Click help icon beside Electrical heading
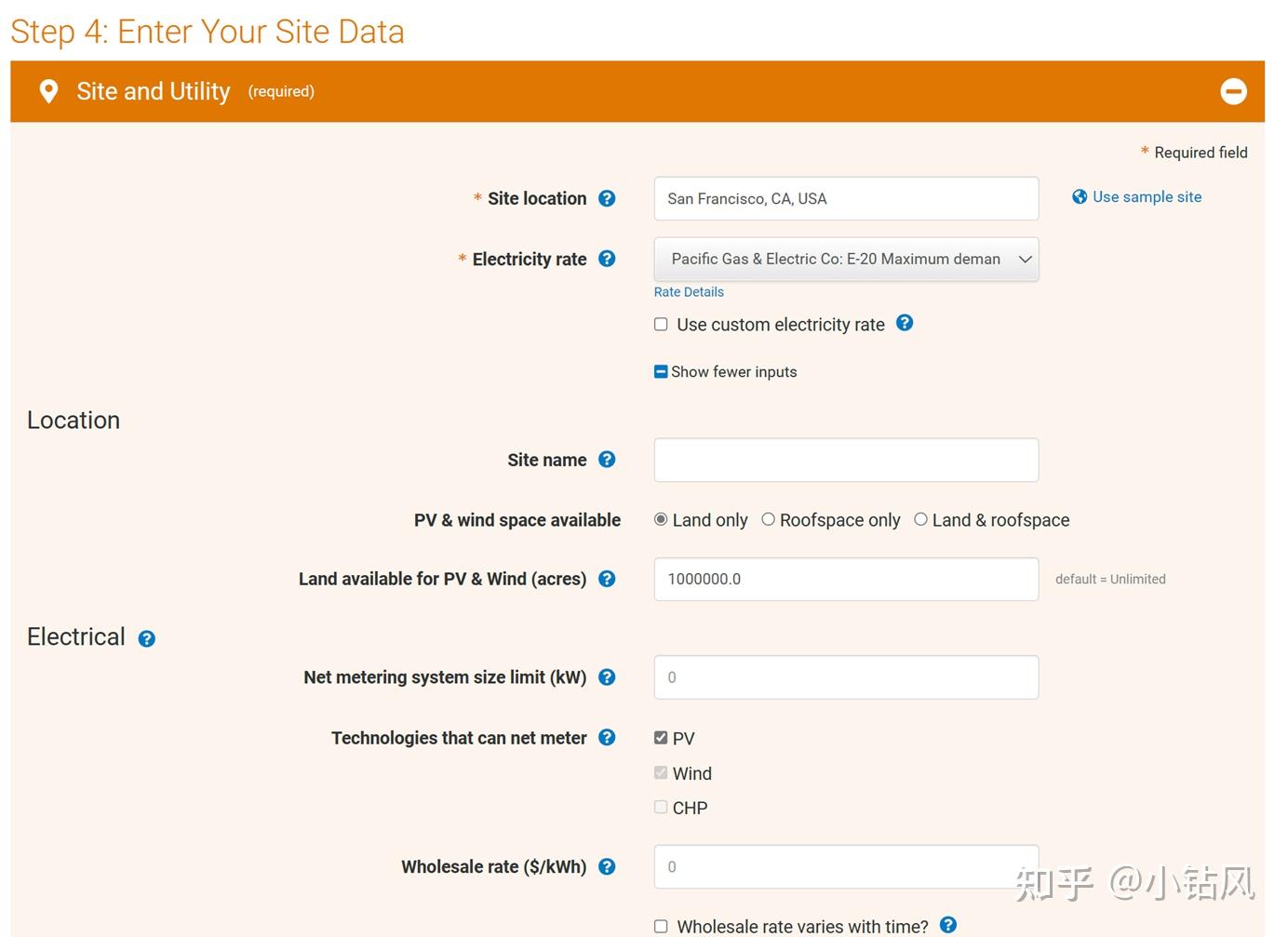The height and width of the screenshot is (937, 1288). point(147,638)
